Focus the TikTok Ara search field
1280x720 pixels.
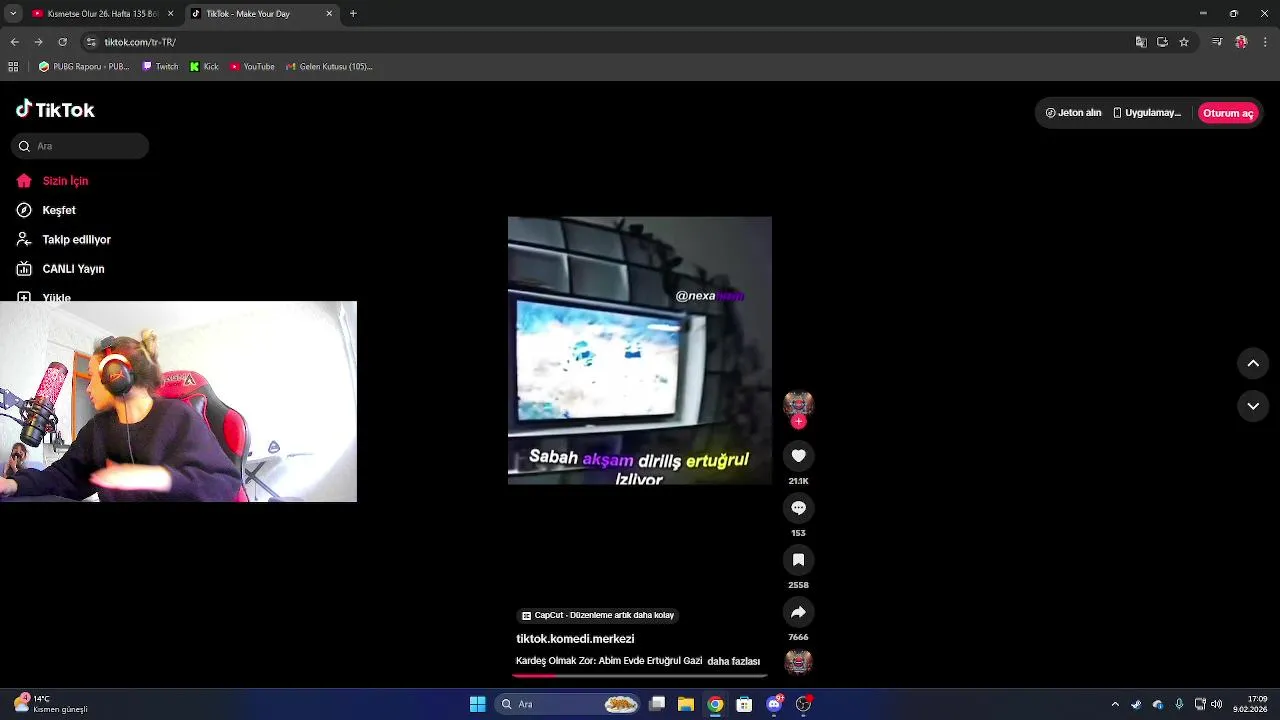80,146
